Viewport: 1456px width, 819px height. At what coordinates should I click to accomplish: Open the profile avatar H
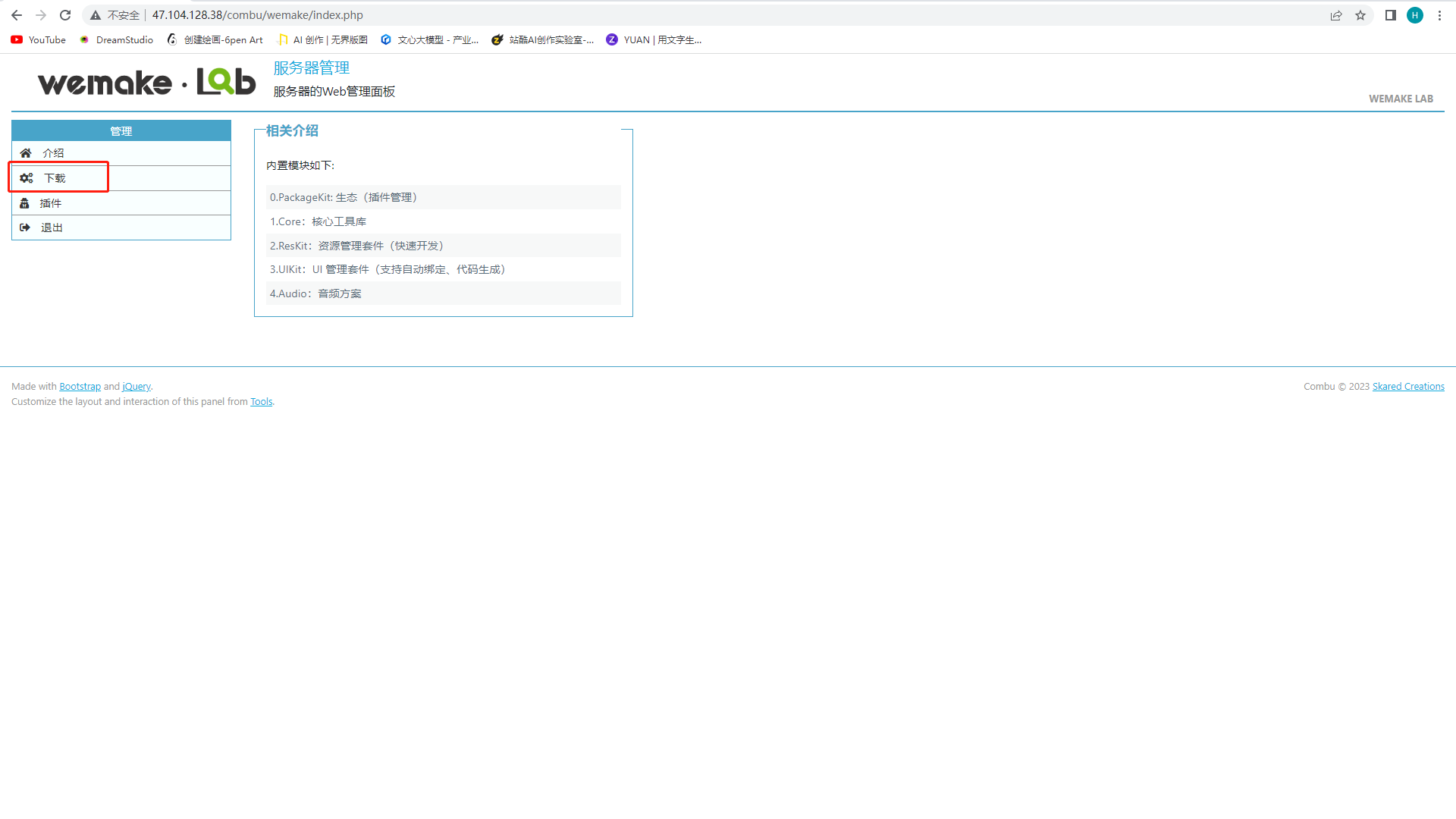coord(1415,15)
